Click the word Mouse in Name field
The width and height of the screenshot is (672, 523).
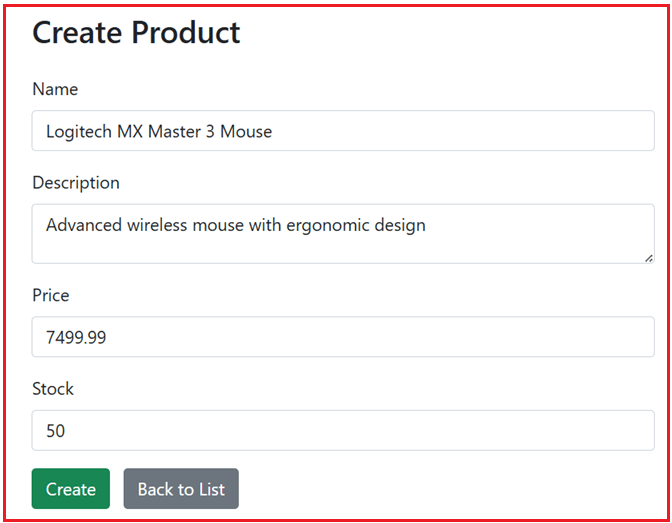tap(246, 131)
